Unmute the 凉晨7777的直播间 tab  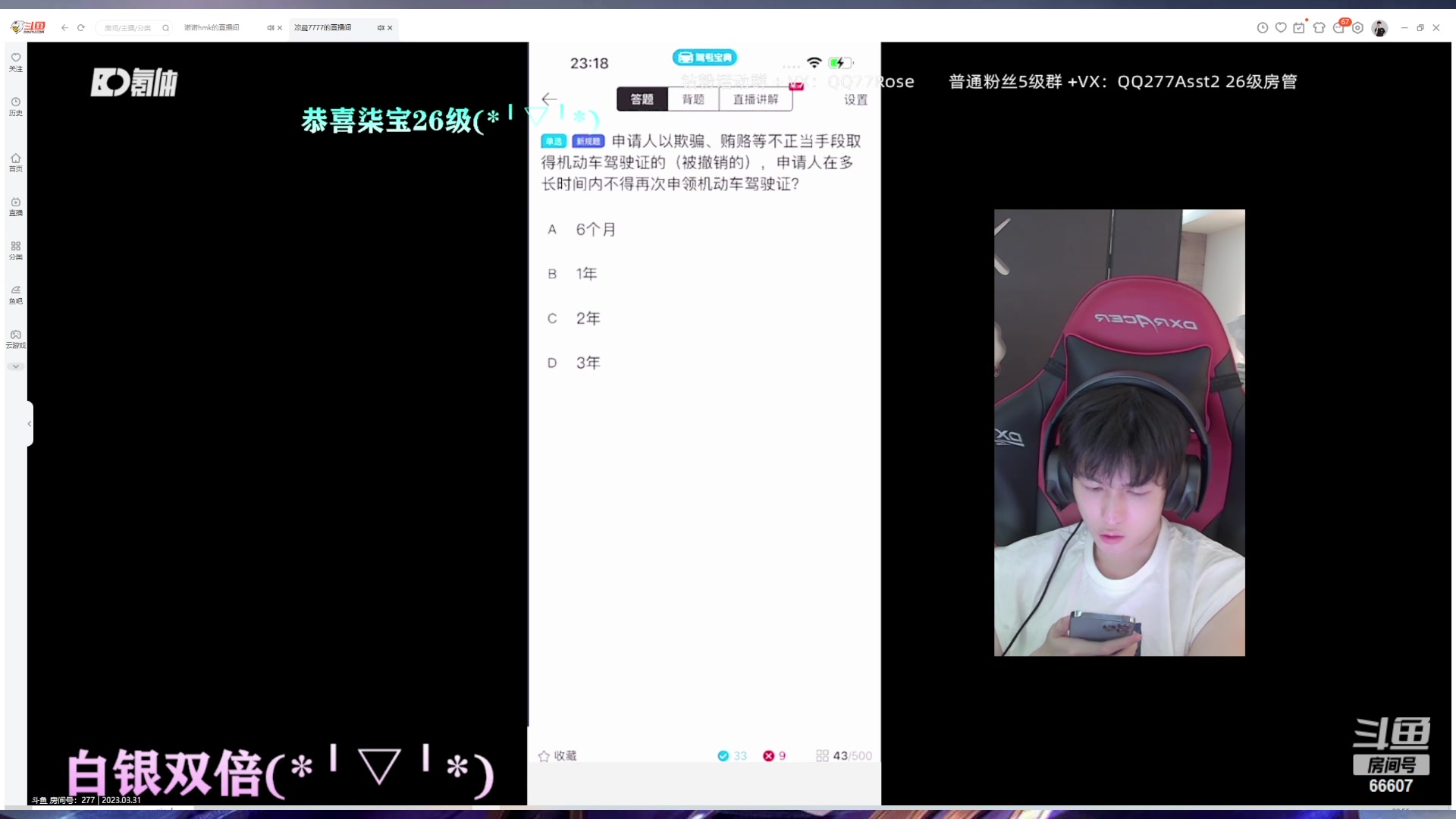380,27
